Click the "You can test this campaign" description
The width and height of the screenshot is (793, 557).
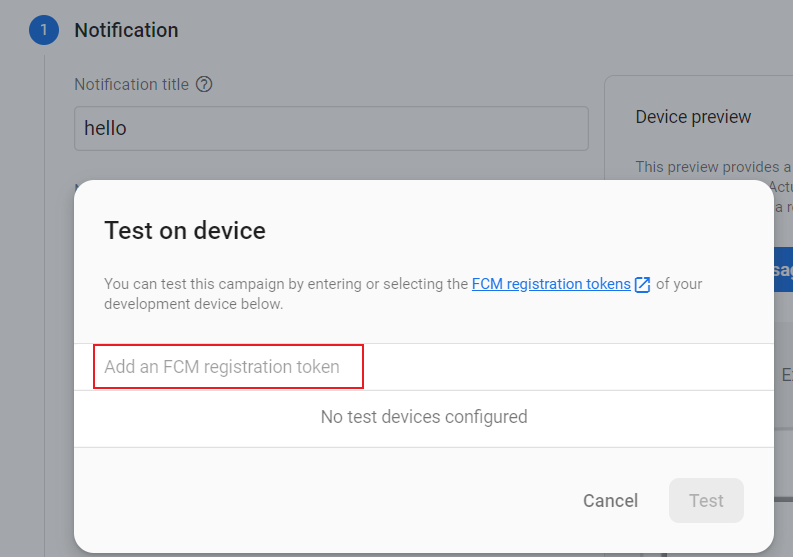pos(286,284)
